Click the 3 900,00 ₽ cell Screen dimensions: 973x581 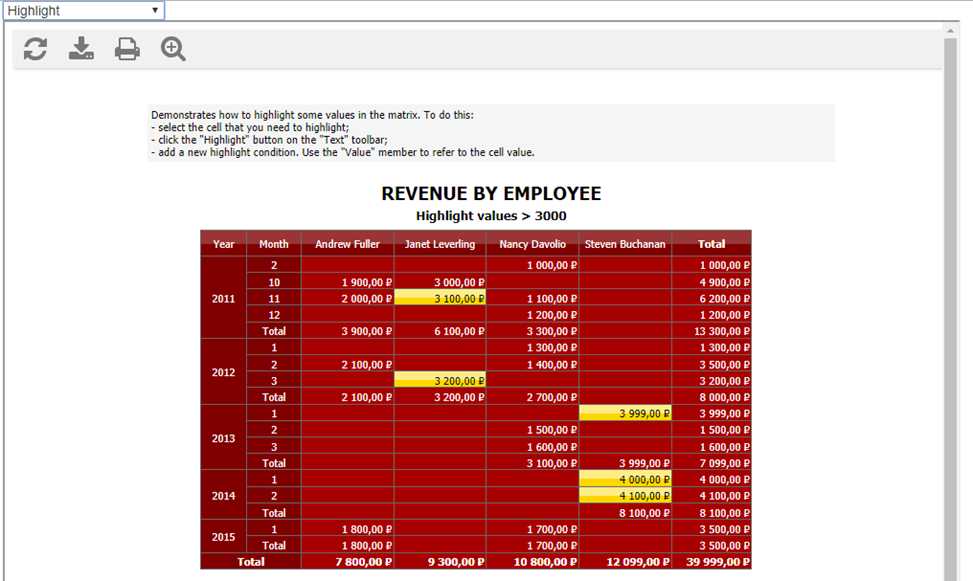pos(348,331)
